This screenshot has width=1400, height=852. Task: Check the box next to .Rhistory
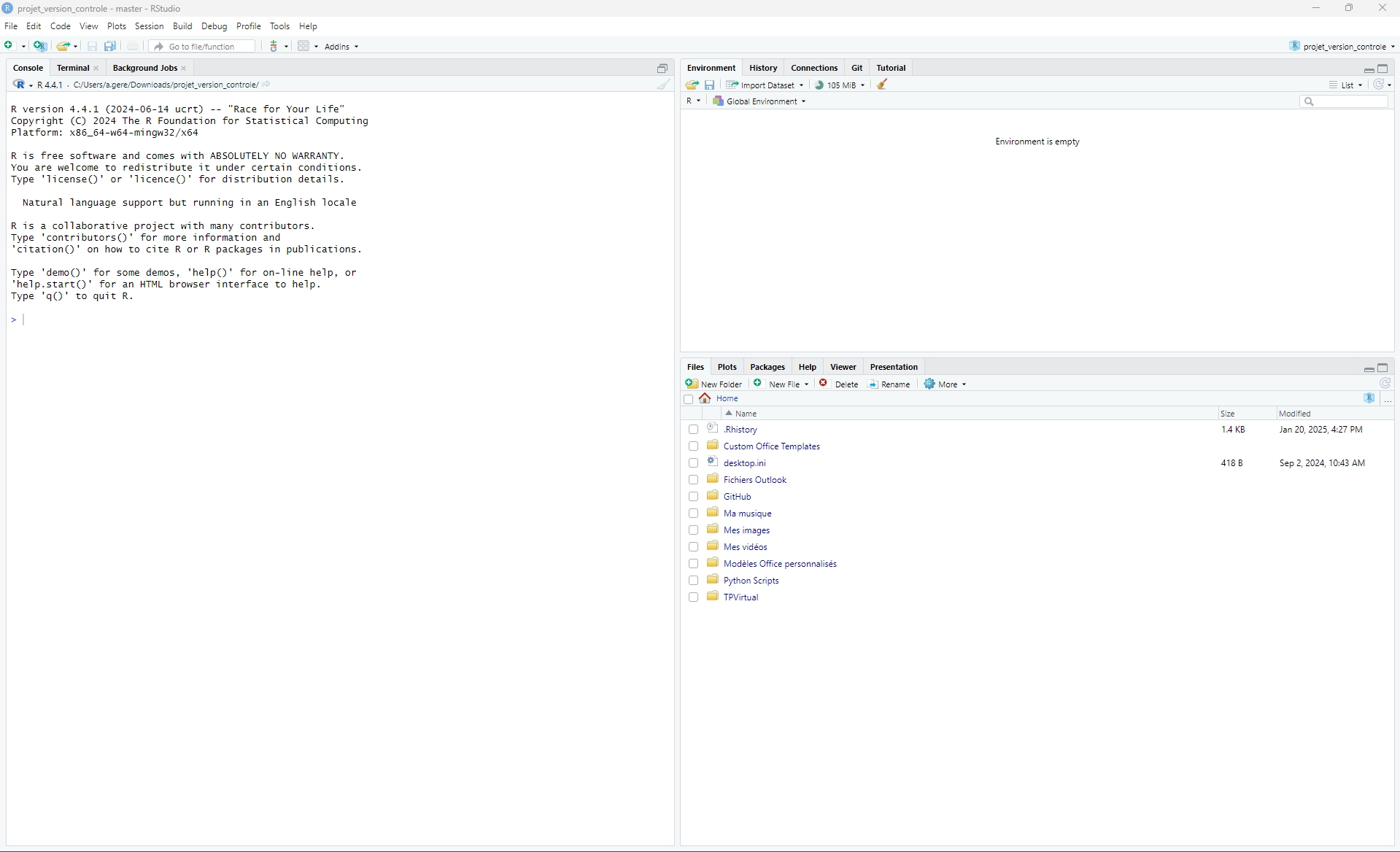[693, 430]
